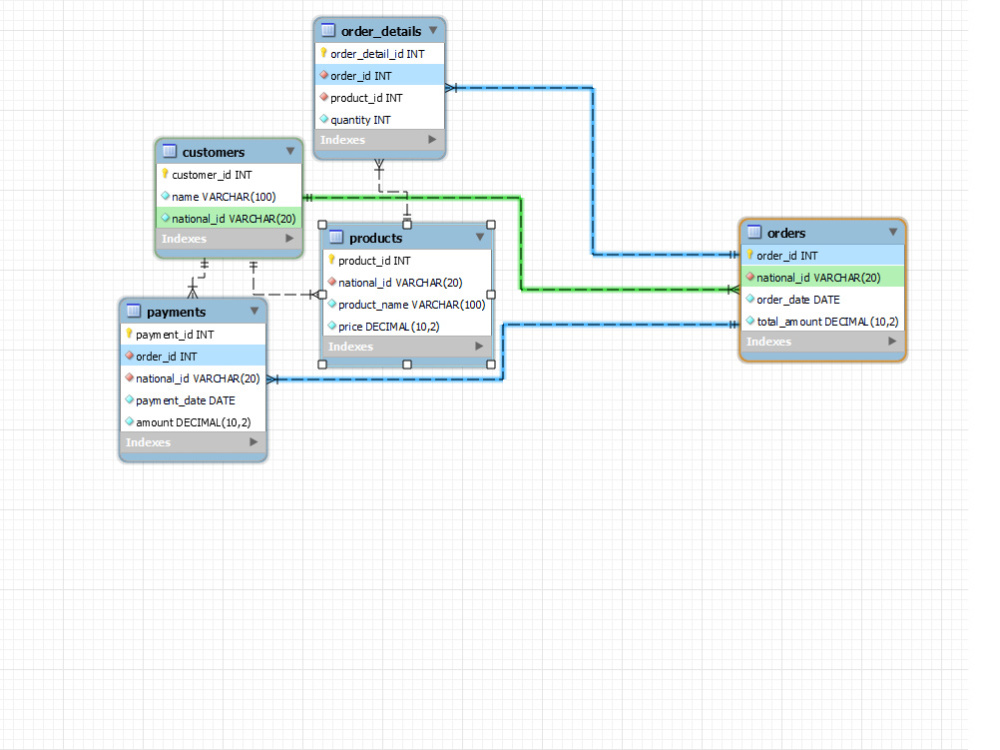This screenshot has width=1000, height=750.
Task: Select blue order_details-to-orders relationship line
Action: coord(592,172)
